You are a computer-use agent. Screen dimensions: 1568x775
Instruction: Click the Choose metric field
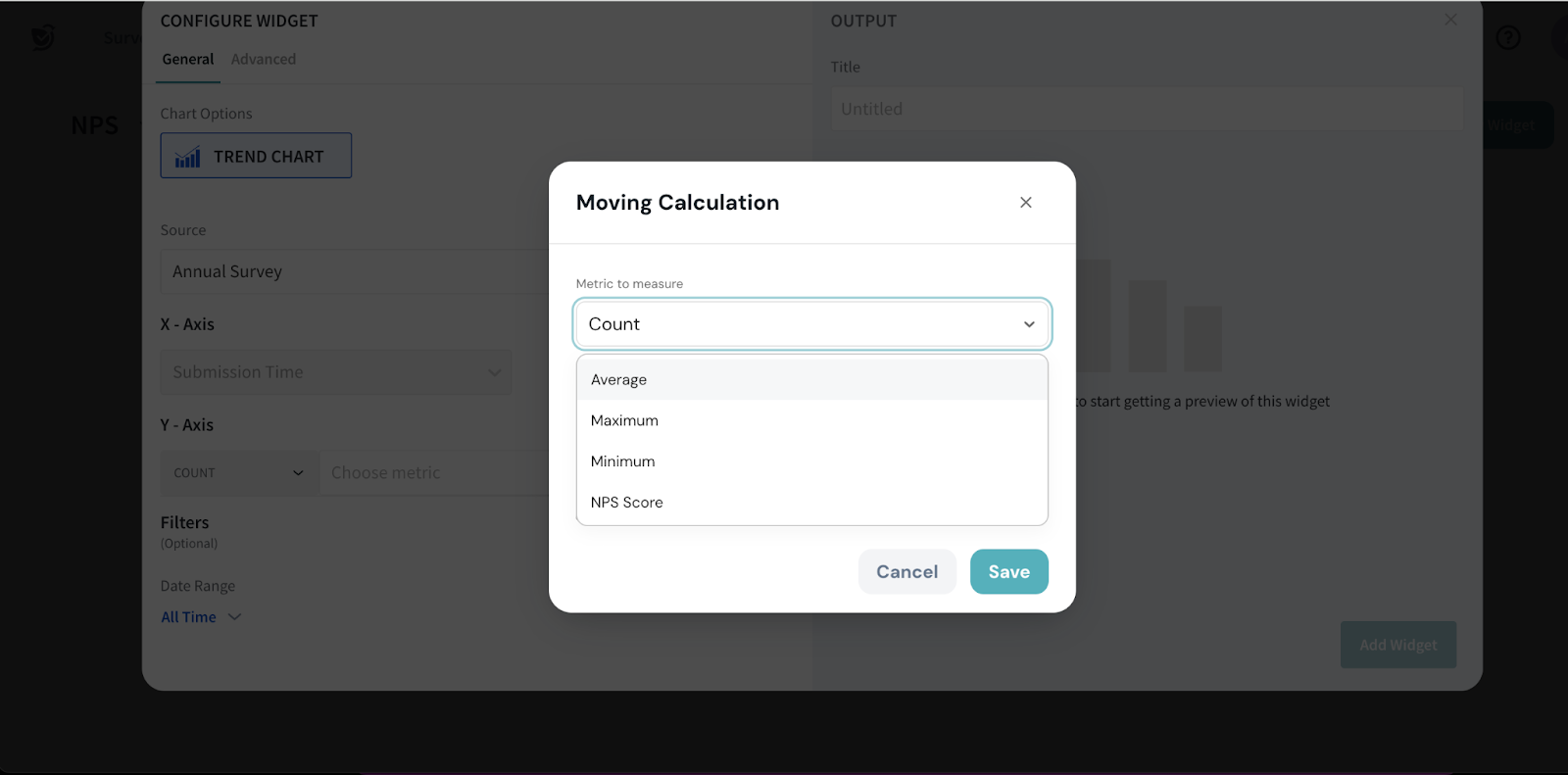[431, 473]
